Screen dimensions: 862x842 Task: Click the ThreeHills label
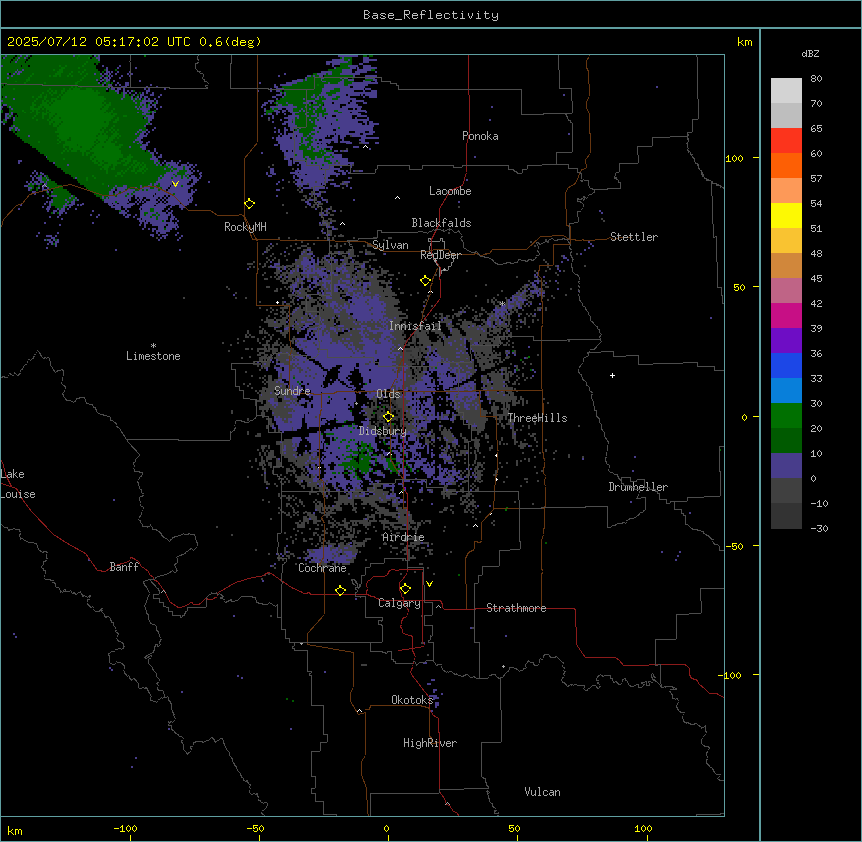click(x=537, y=418)
